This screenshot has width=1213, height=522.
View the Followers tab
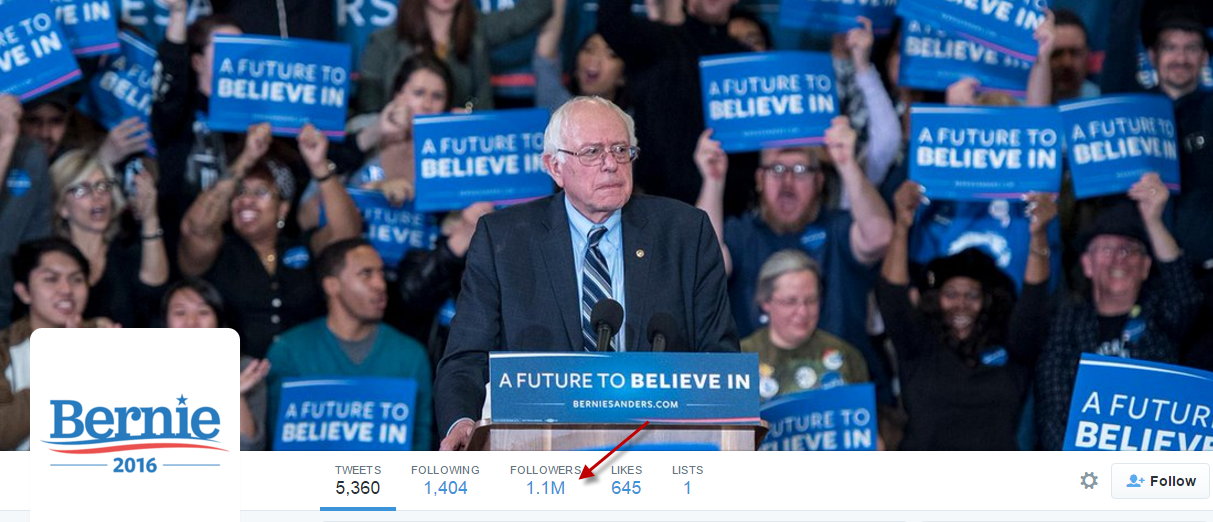(x=545, y=480)
